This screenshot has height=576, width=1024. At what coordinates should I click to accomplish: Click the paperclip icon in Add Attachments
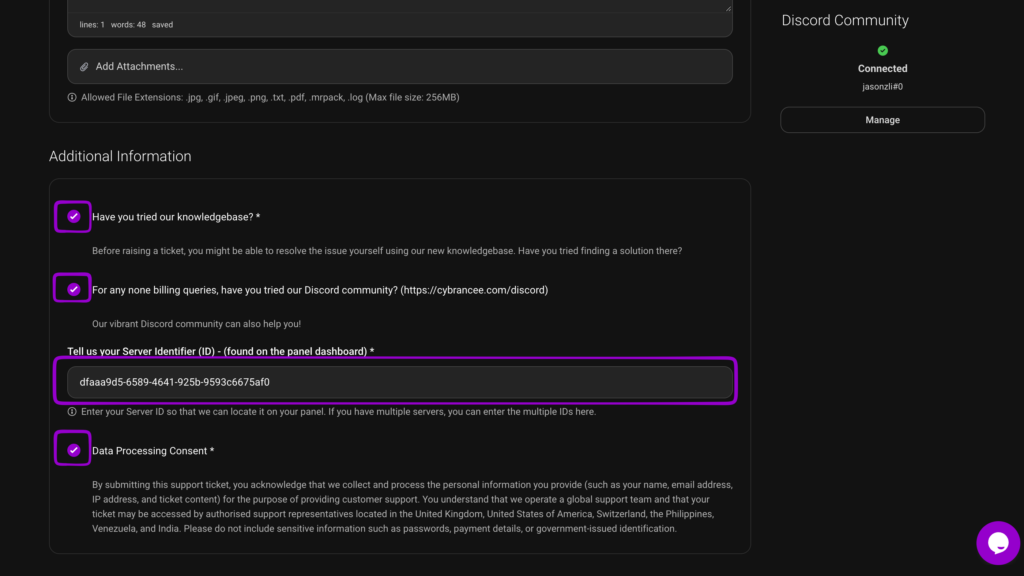pos(84,67)
